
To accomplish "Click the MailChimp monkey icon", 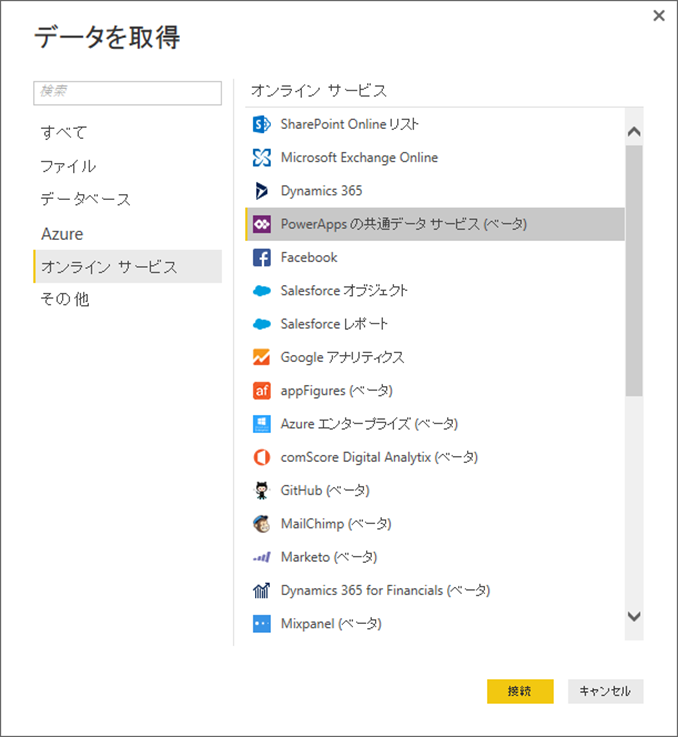I will pos(261,524).
